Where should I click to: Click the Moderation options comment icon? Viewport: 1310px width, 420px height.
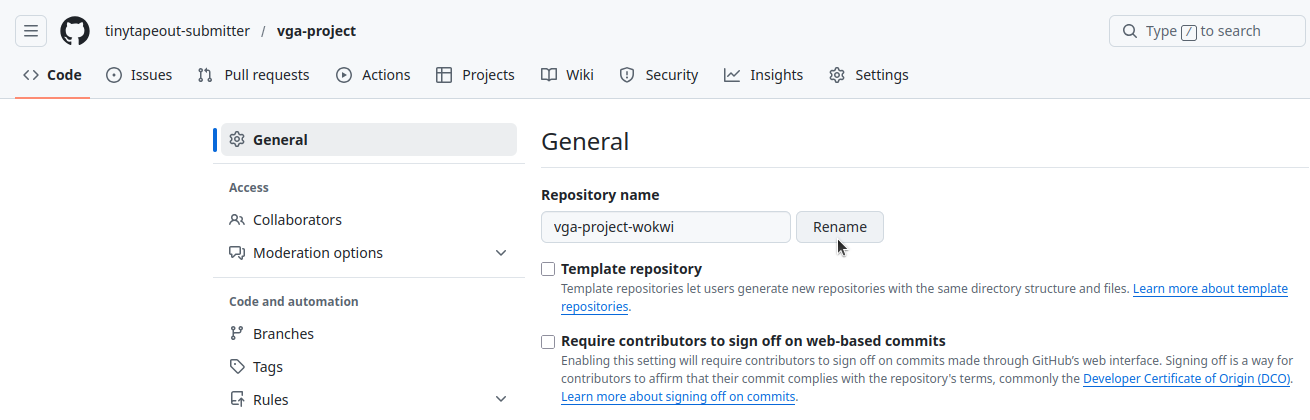[237, 253]
